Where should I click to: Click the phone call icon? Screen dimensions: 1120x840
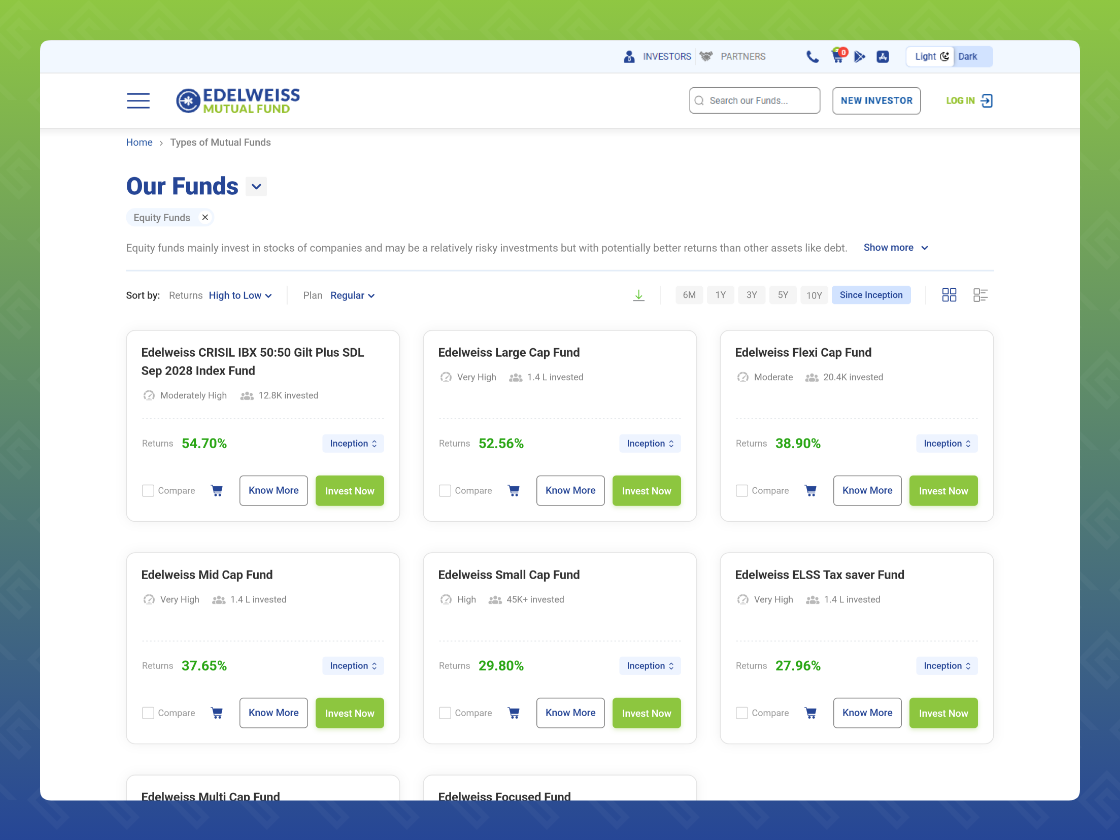click(x=812, y=56)
